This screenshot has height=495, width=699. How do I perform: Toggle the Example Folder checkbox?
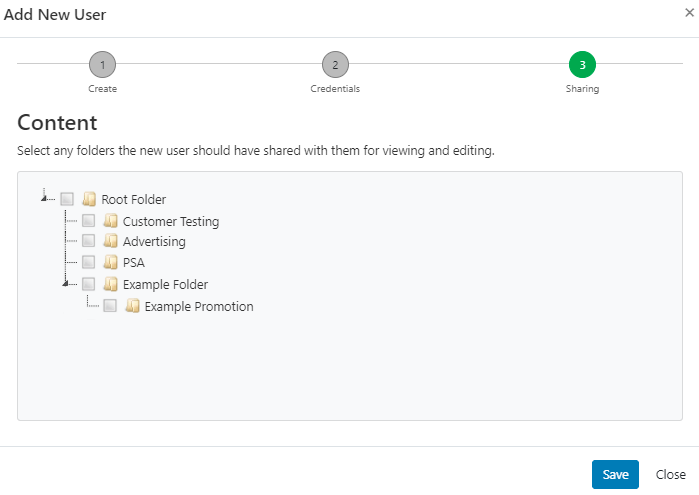pos(88,284)
